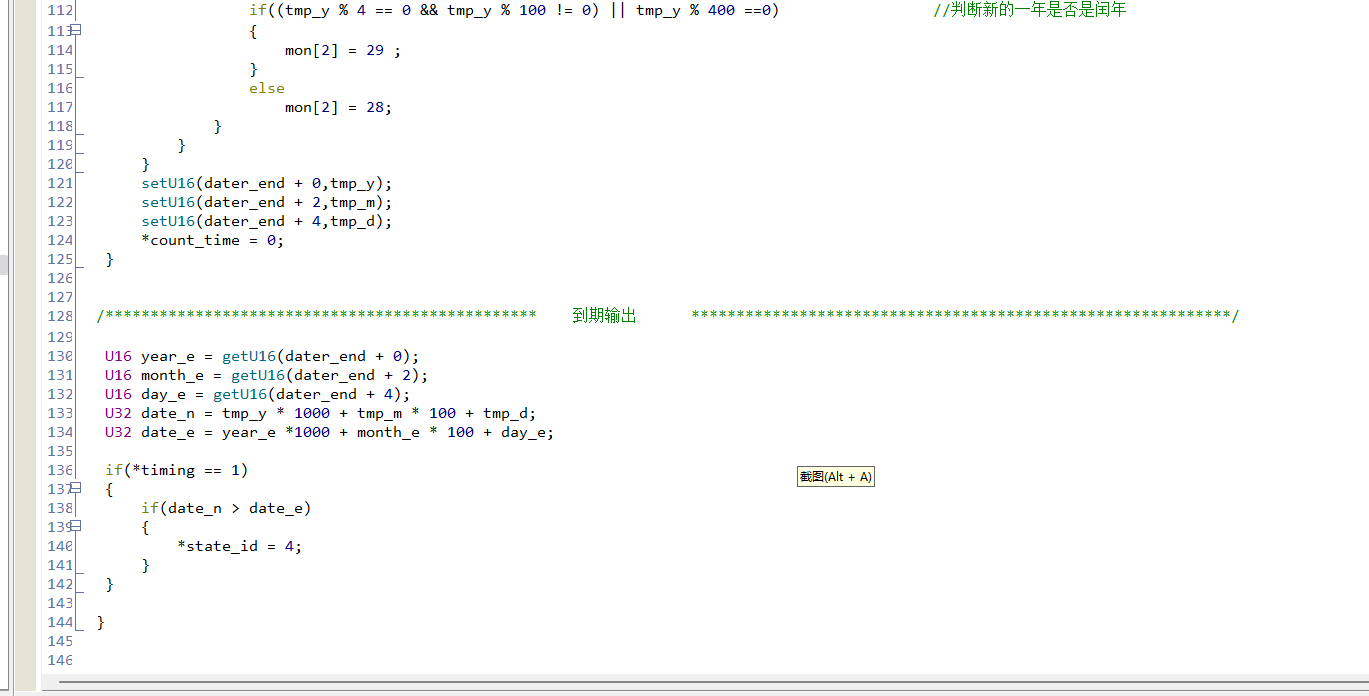Click the 'if(*timing == 1)' statement
1369x696 pixels.
click(176, 470)
